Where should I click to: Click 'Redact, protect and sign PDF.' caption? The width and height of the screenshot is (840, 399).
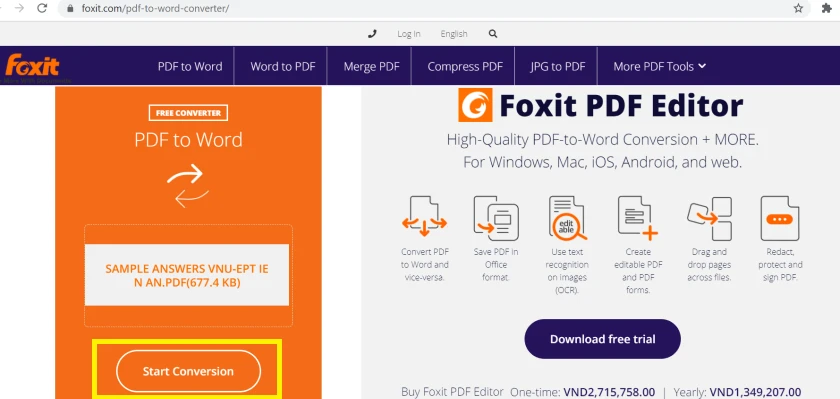[780, 265]
